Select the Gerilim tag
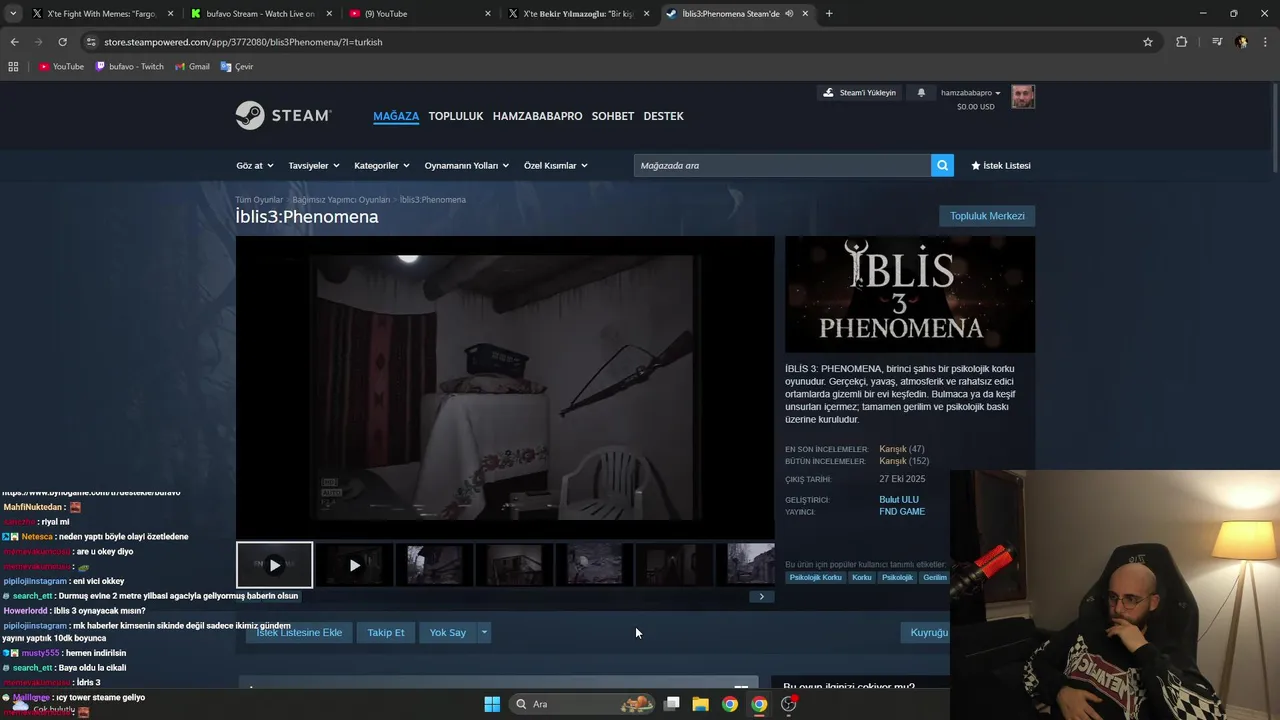The image size is (1280, 720). click(934, 577)
